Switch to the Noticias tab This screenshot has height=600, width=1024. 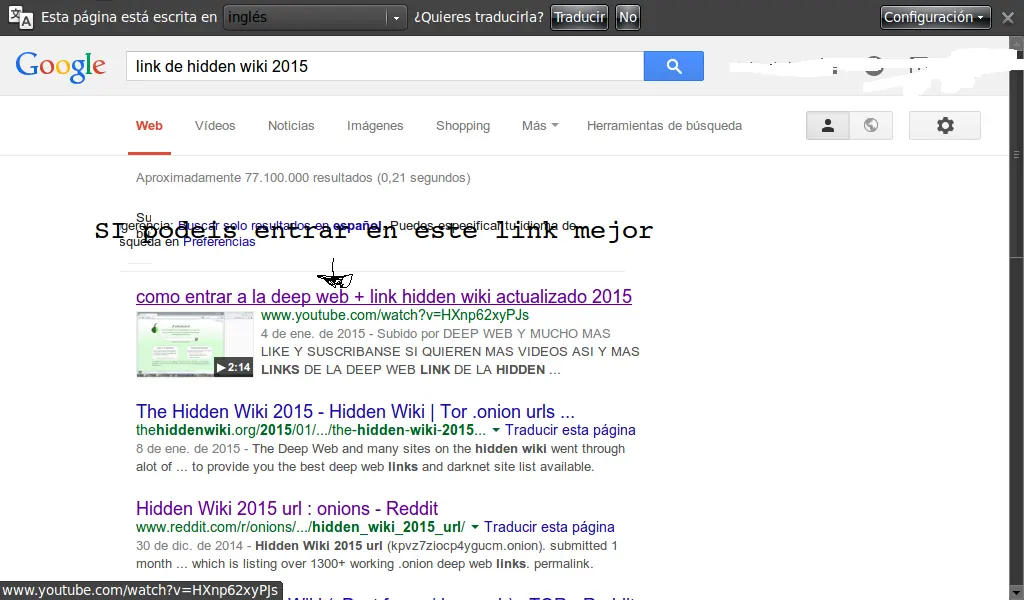click(291, 126)
